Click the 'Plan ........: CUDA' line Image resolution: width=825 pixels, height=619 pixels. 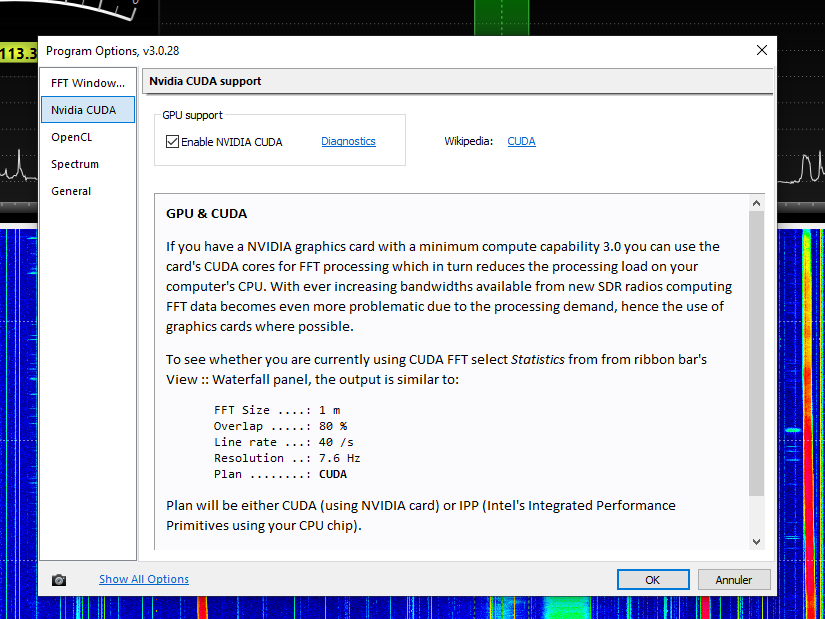280,474
